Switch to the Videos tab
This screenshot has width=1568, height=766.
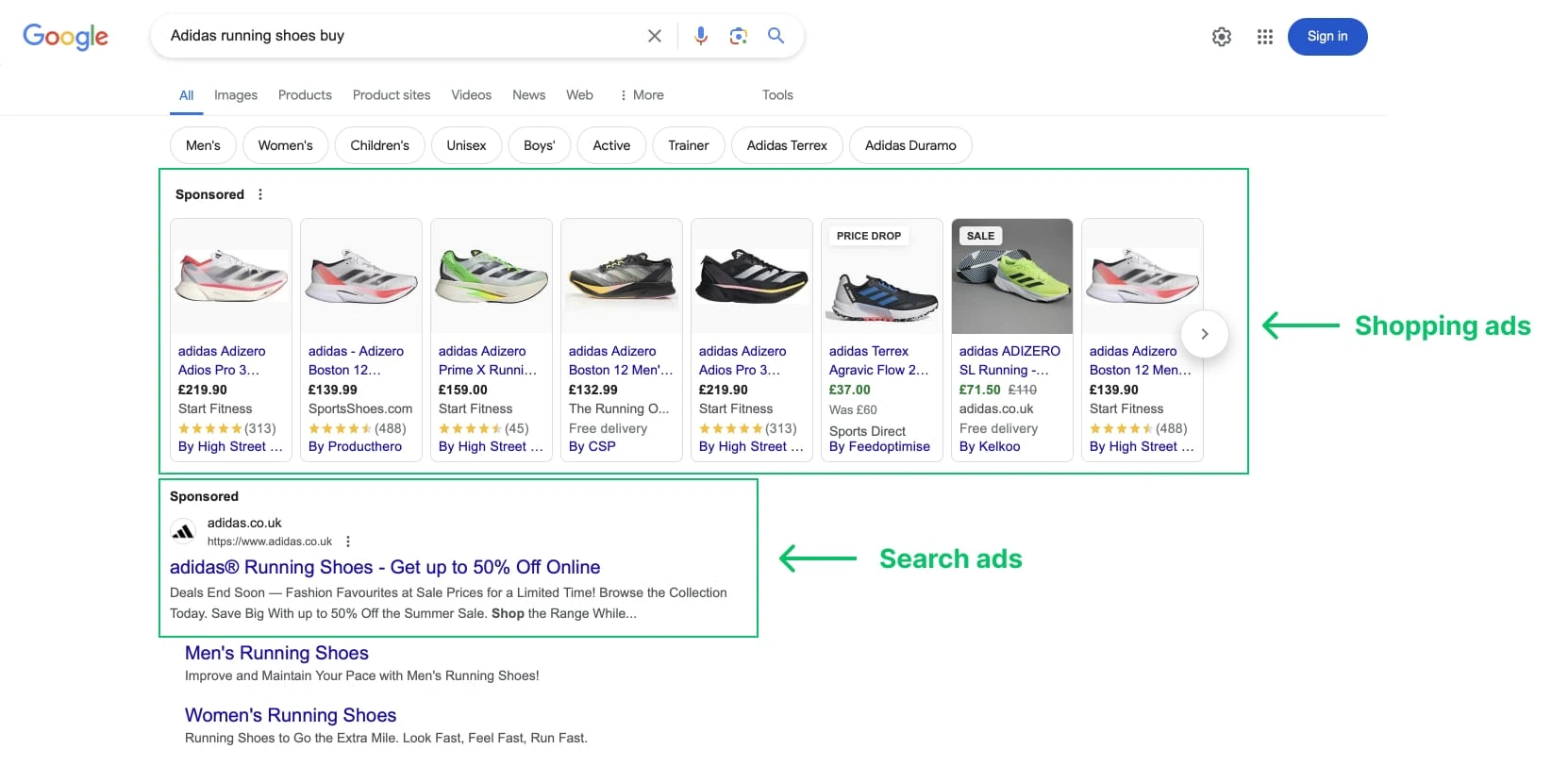[471, 95]
